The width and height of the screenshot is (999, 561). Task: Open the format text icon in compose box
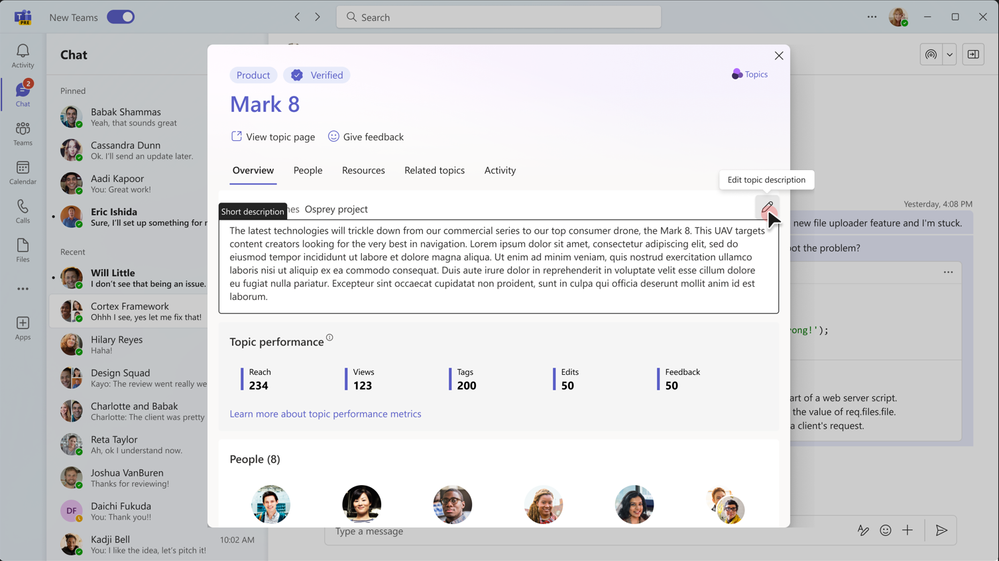pyautogui.click(x=863, y=530)
